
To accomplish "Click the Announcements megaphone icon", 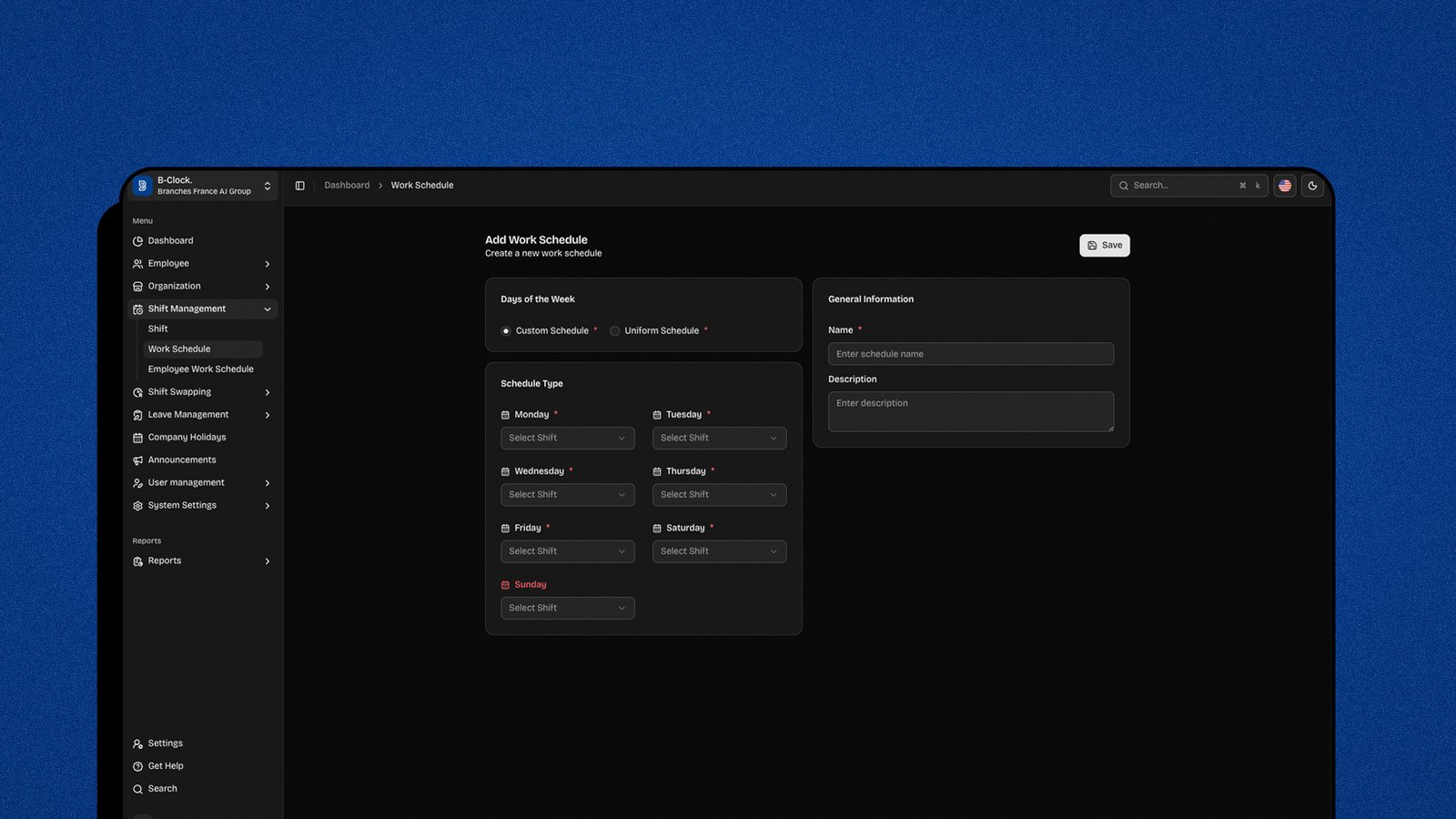I will point(137,460).
